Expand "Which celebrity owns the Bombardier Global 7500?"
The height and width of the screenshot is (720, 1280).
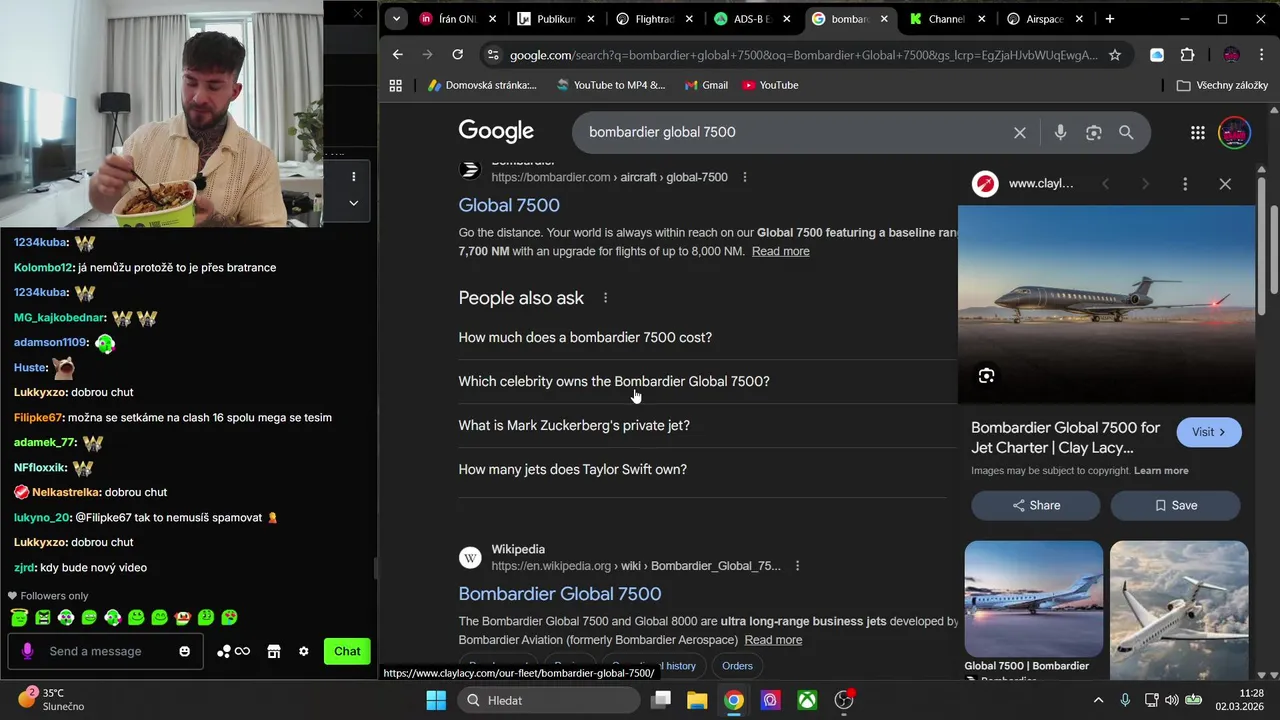(x=708, y=382)
